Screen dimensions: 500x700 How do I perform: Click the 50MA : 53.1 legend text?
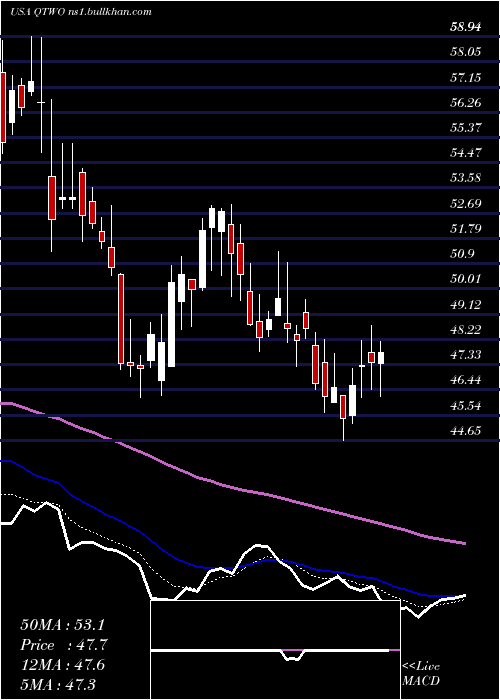pos(63,625)
